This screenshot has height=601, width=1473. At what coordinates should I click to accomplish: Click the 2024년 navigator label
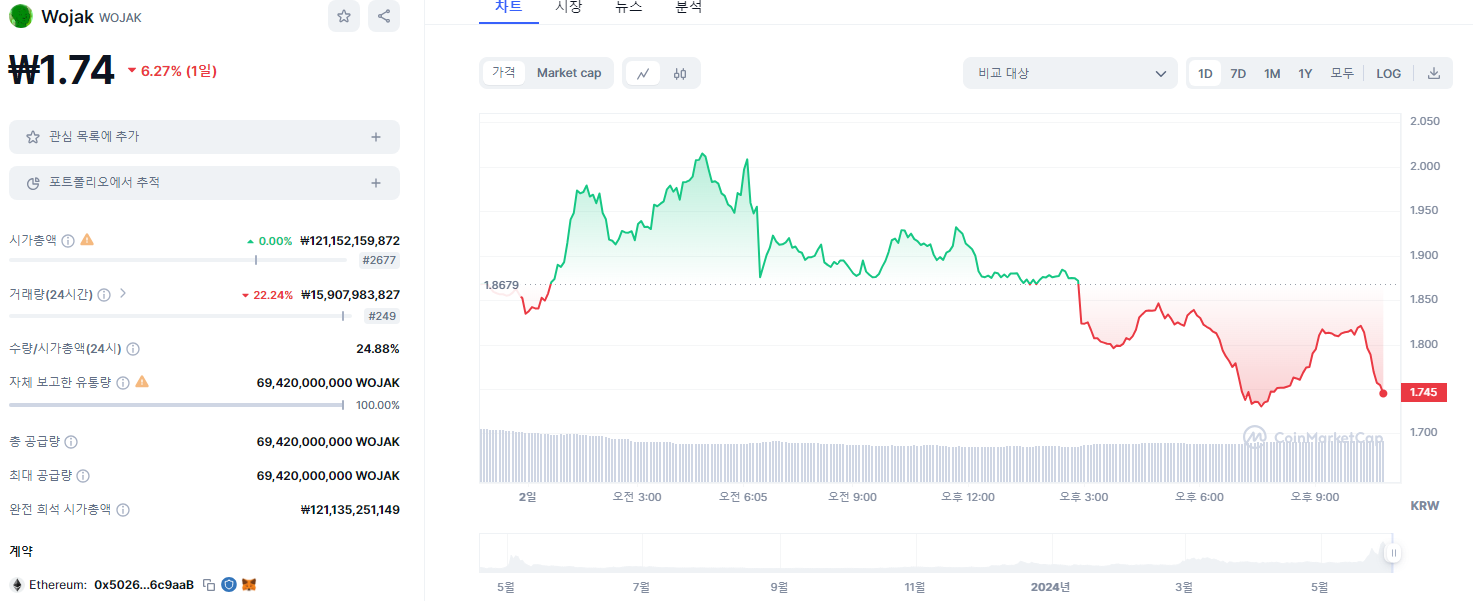[1051, 587]
